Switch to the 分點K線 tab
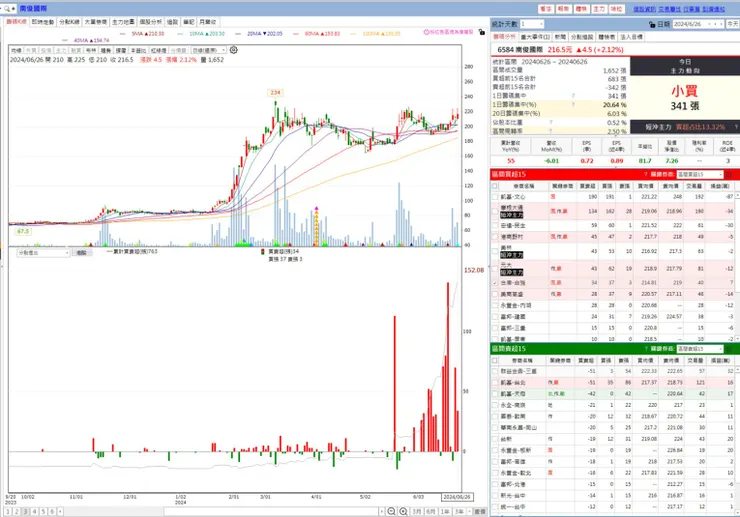The height and width of the screenshot is (517, 740). pyautogui.click(x=69, y=22)
